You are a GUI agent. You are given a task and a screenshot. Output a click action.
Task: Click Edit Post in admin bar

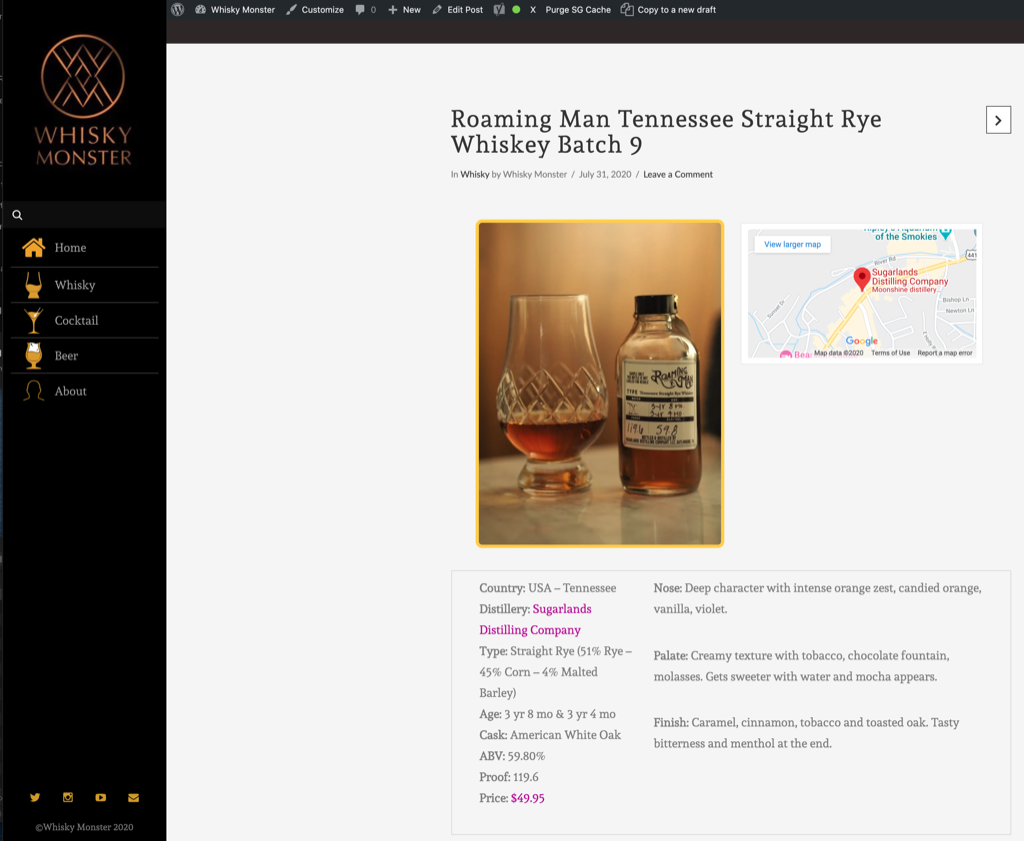point(458,10)
